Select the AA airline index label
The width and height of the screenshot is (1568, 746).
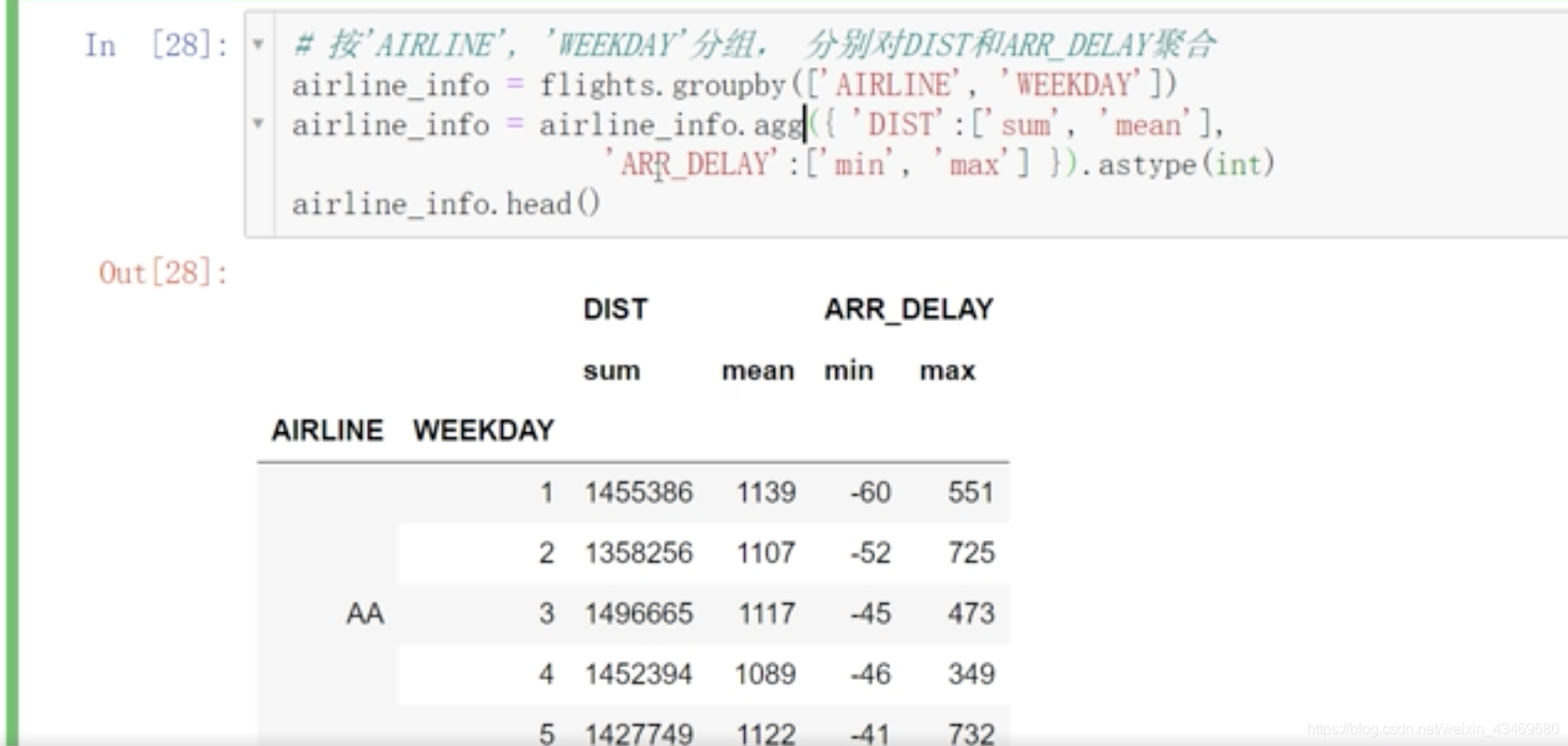point(365,613)
